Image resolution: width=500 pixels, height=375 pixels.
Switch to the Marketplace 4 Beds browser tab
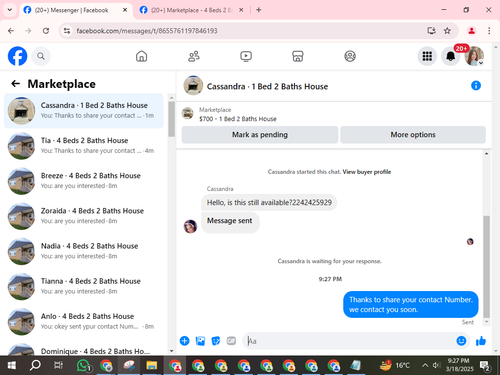pyautogui.click(x=191, y=10)
